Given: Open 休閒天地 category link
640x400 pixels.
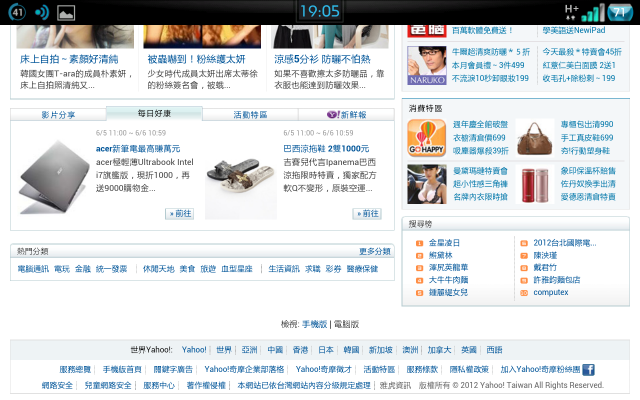Looking at the screenshot, I should click(158, 269).
